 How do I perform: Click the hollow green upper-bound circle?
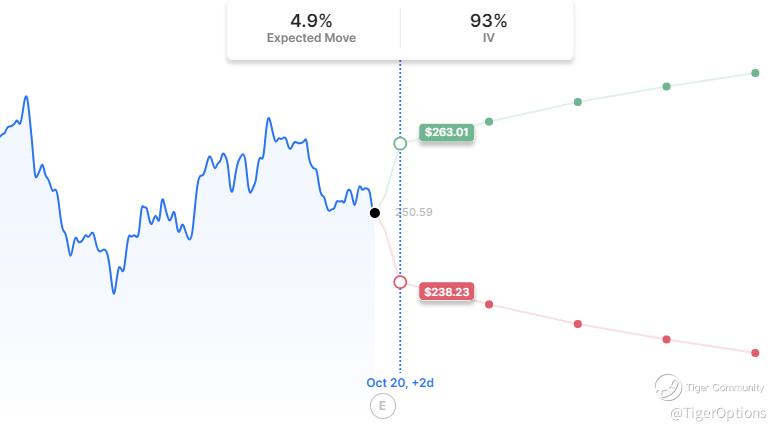[400, 144]
